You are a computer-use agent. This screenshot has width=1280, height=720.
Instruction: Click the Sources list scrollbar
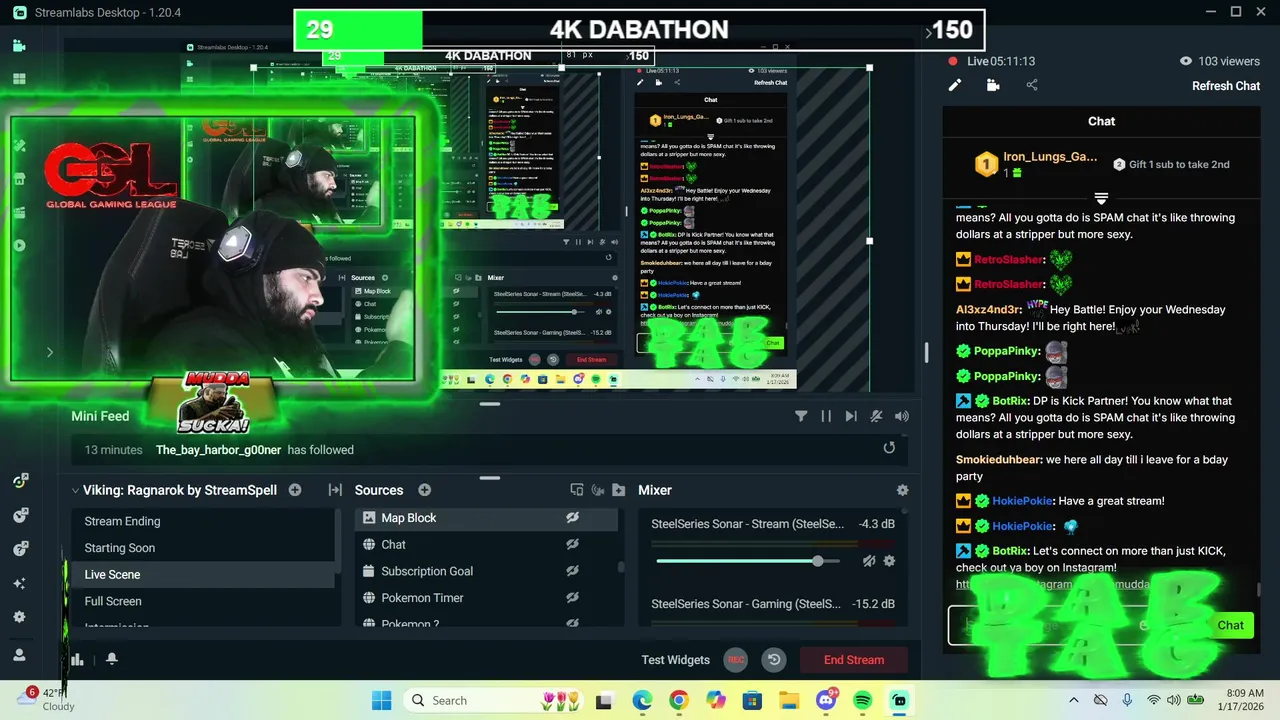pos(621,566)
